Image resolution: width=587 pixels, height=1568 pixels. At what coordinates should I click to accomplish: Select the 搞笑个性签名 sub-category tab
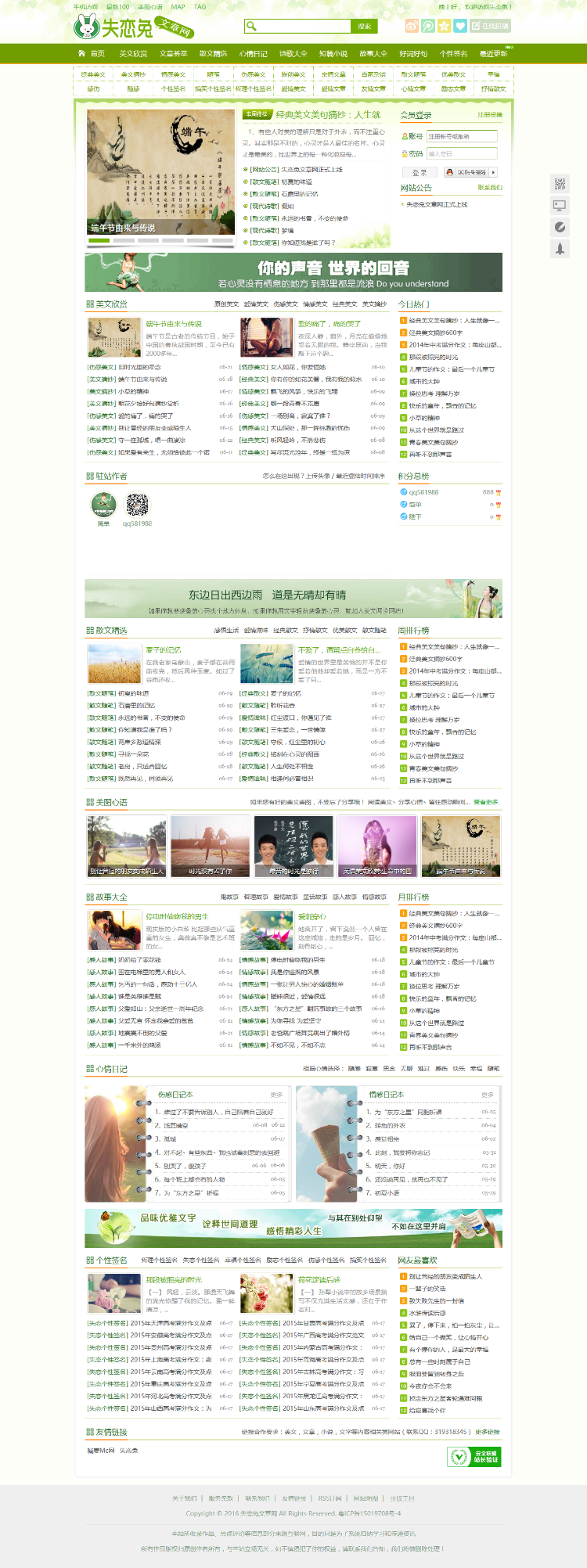(x=213, y=88)
